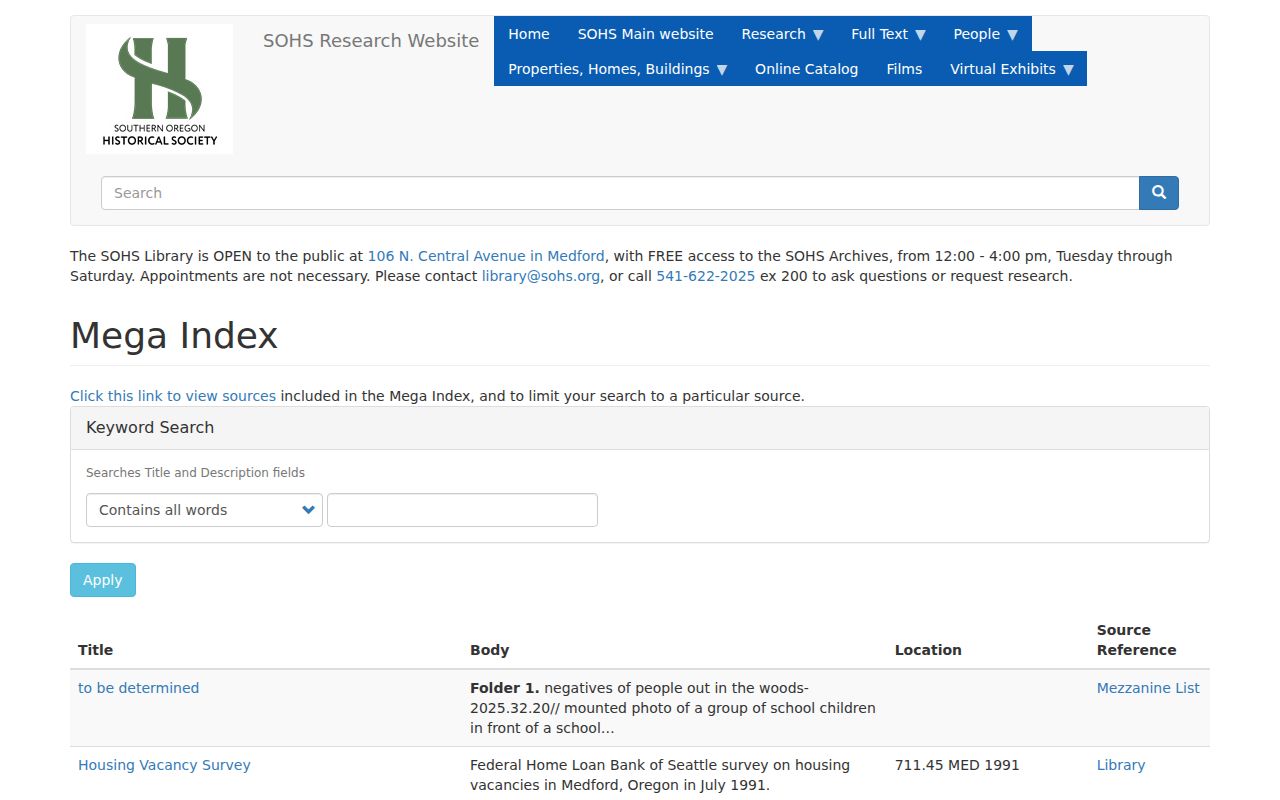
Task: Click the Folder 1 negatives description text
Action: coord(673,708)
